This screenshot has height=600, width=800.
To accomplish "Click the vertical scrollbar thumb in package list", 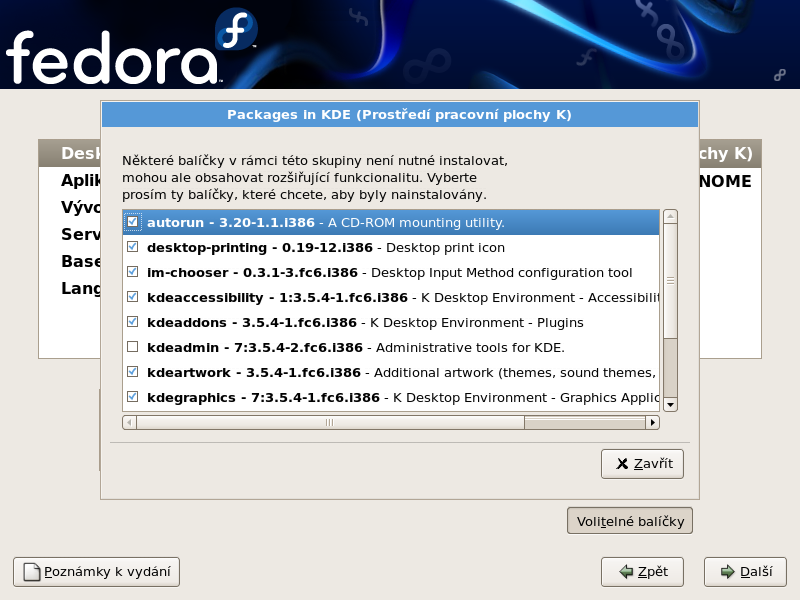I will [x=670, y=281].
